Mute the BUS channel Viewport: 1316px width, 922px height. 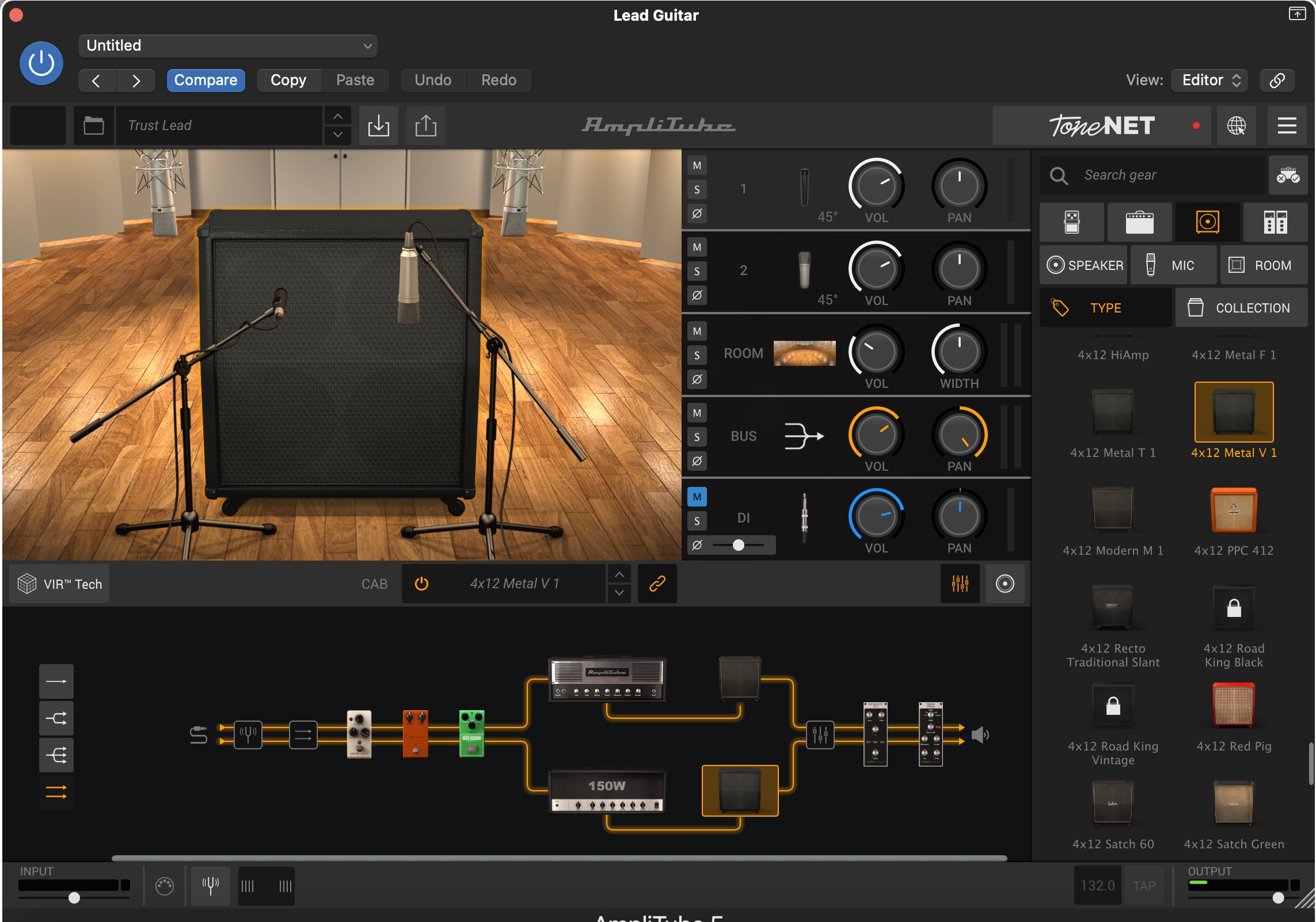coord(697,413)
